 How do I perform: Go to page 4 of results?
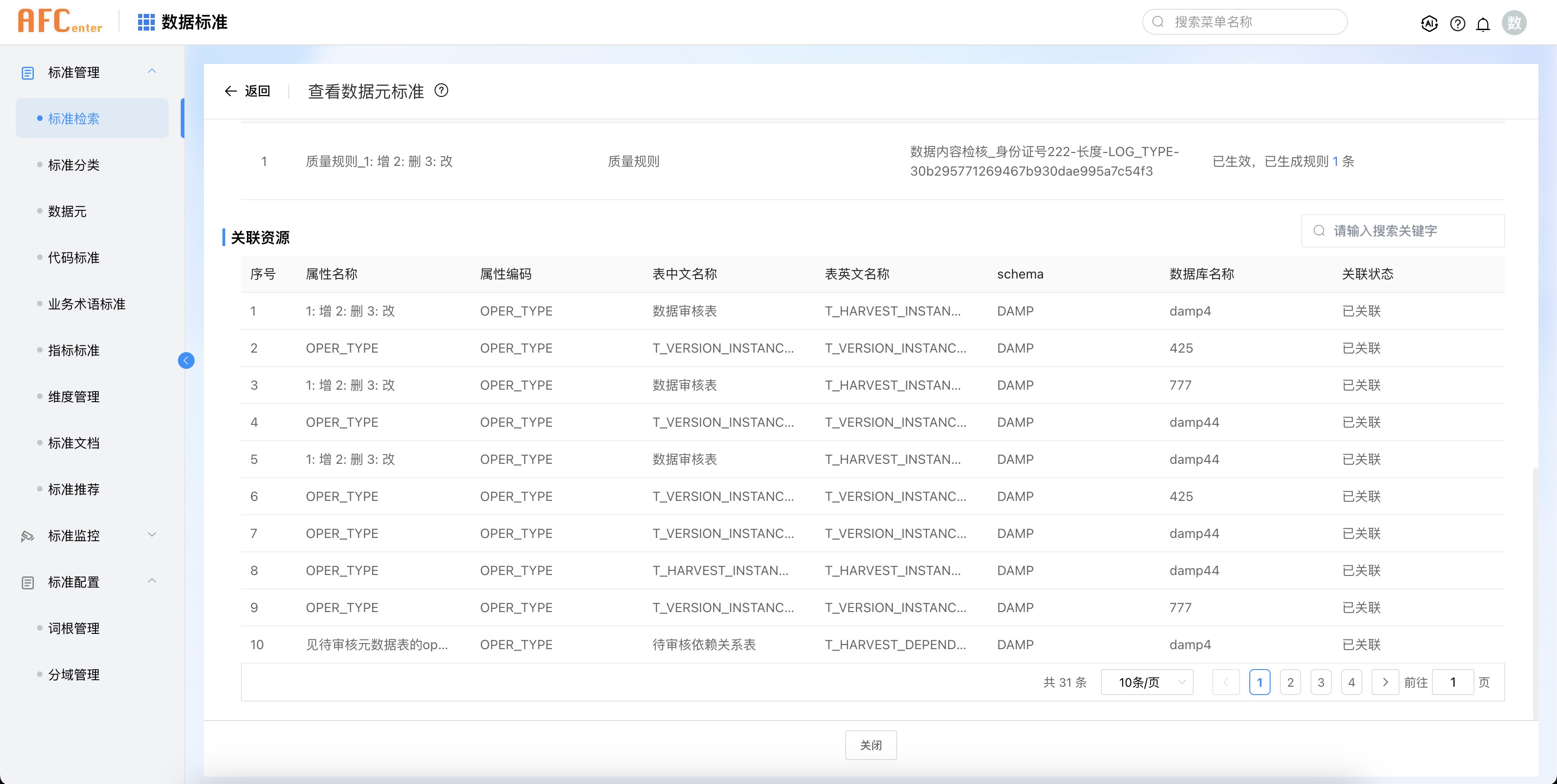click(1352, 683)
